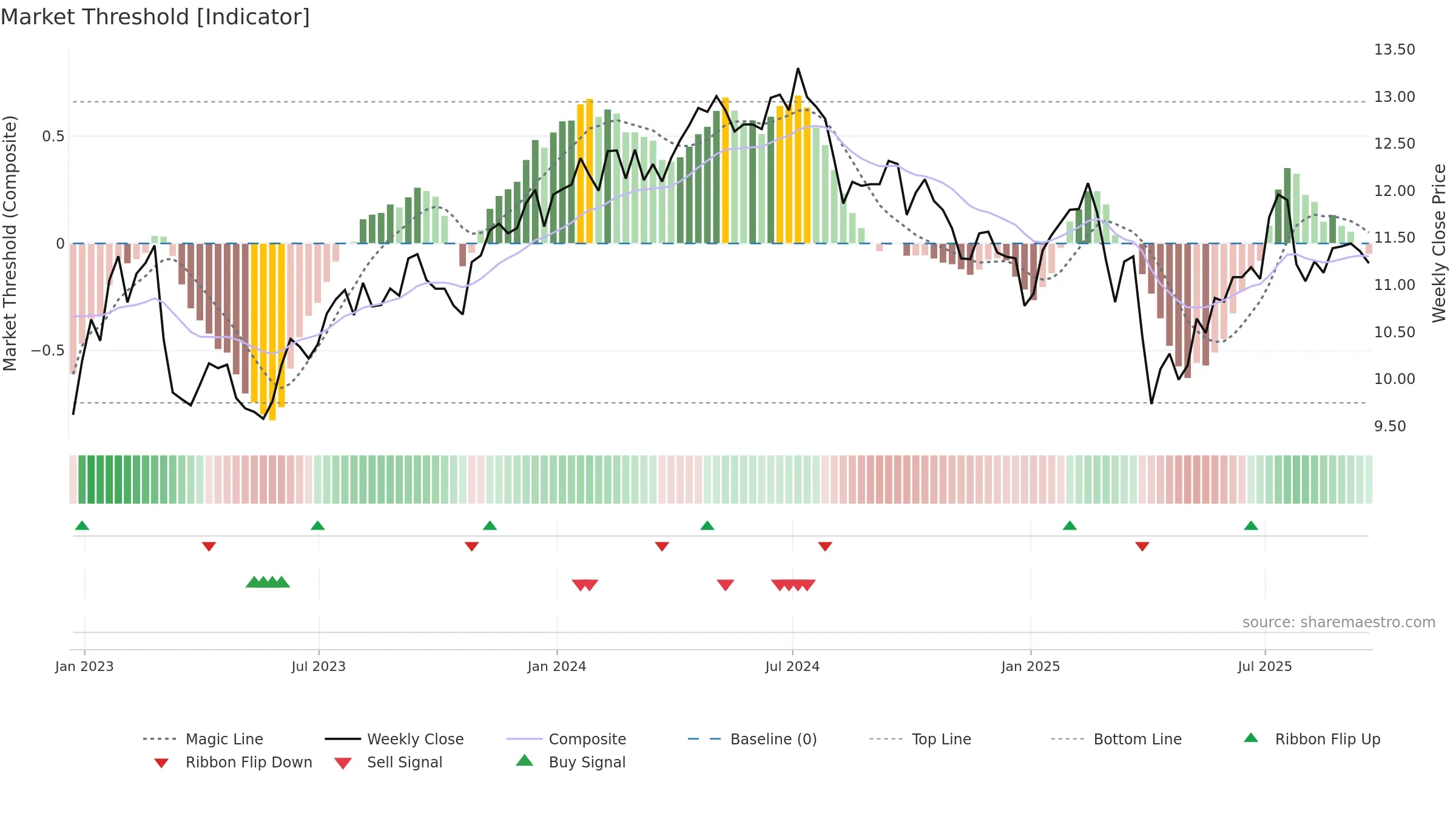Viewport: 1456px width, 819px height.
Task: Click the ribbon flip up triangle at Jul 2023
Action: [x=317, y=525]
